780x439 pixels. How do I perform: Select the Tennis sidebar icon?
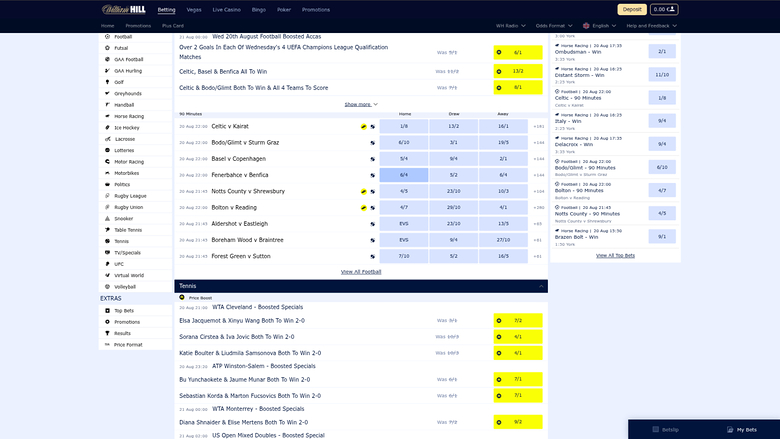click(x=107, y=241)
